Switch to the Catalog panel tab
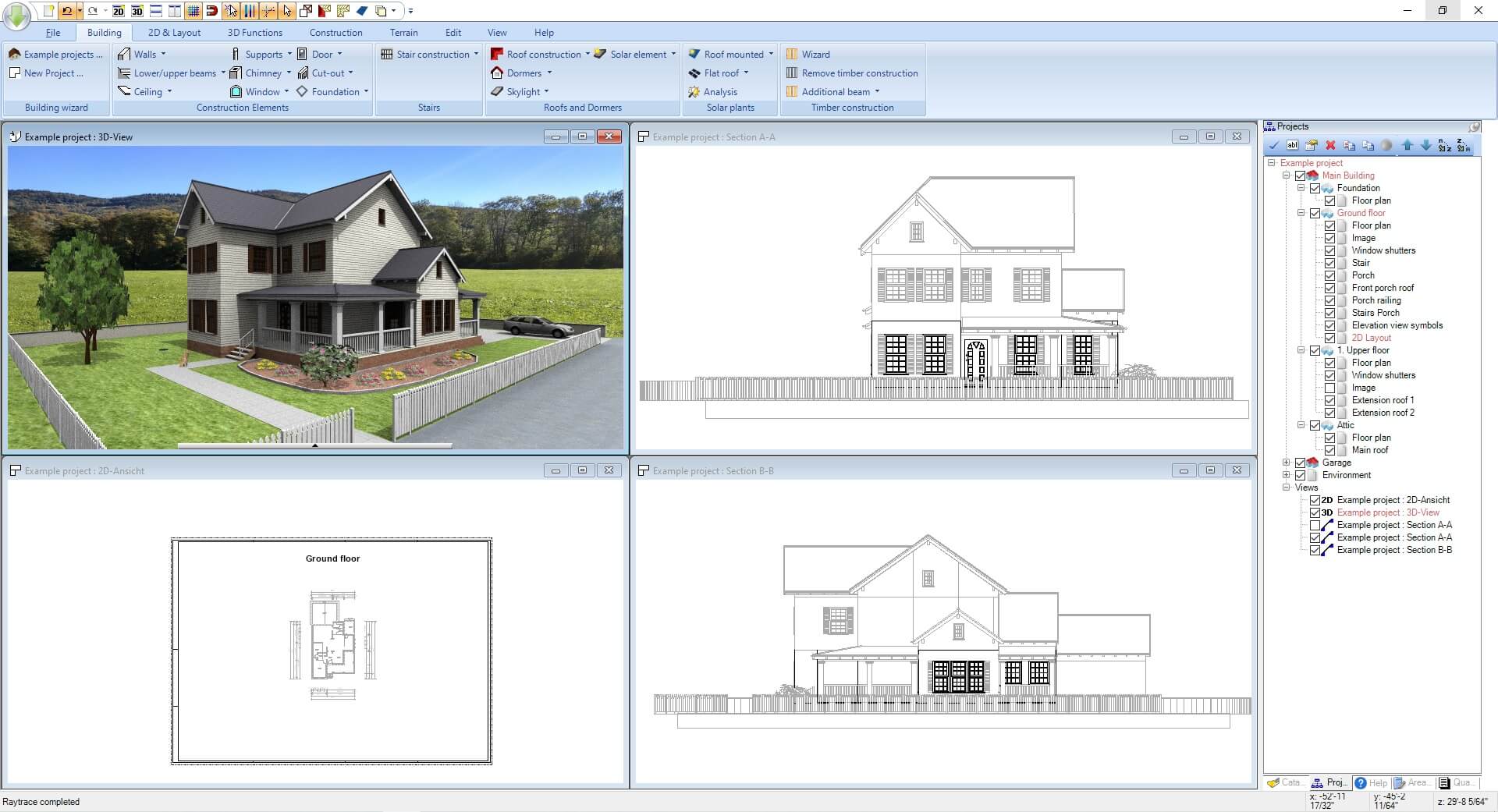This screenshot has height=812, width=1498. coord(1284,782)
